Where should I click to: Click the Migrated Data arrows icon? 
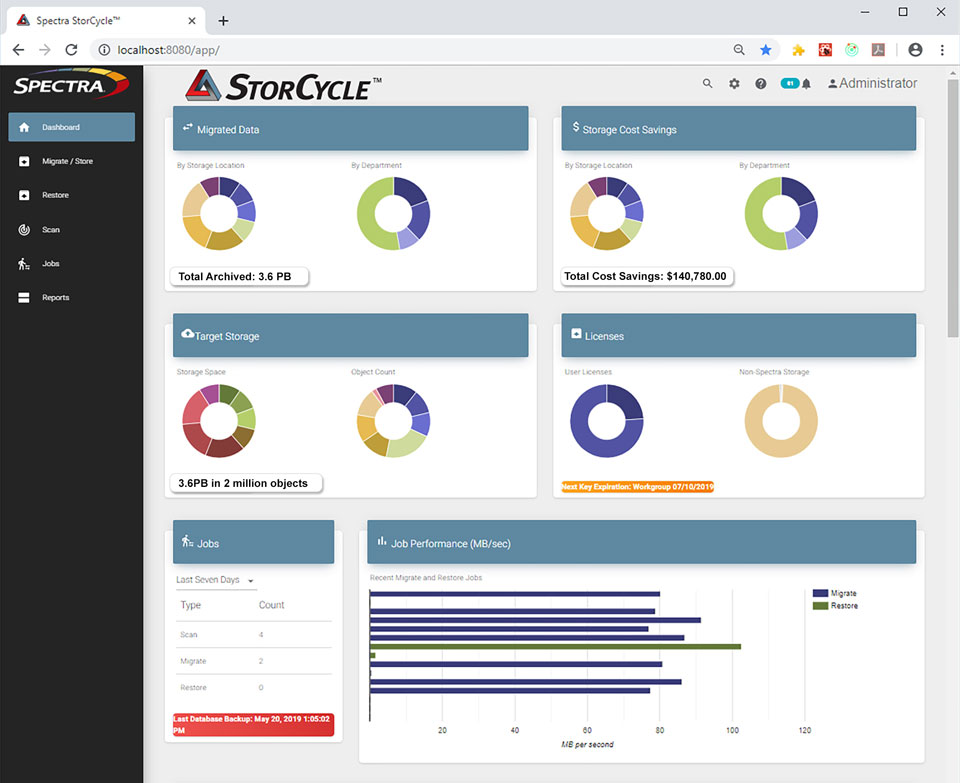click(187, 127)
